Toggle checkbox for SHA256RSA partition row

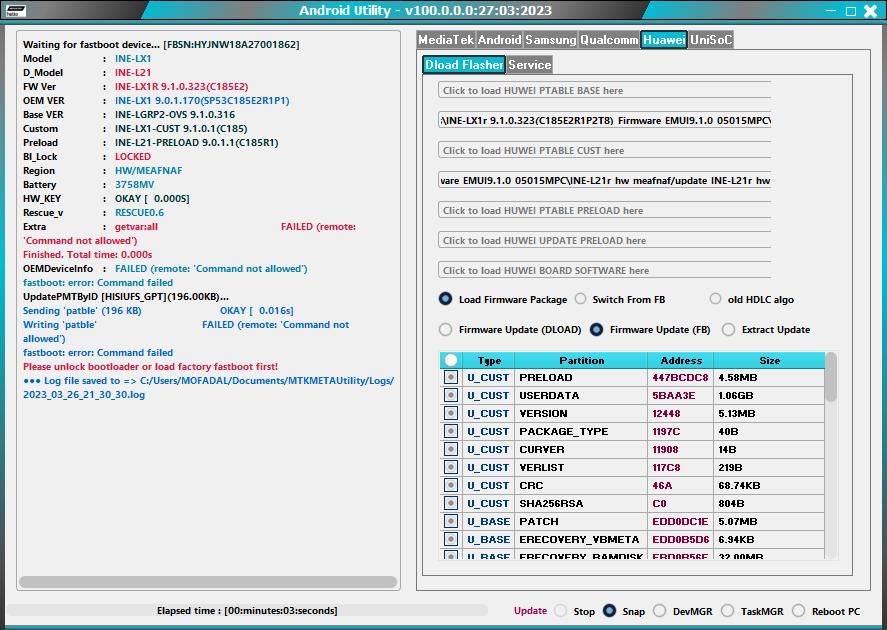(451, 503)
